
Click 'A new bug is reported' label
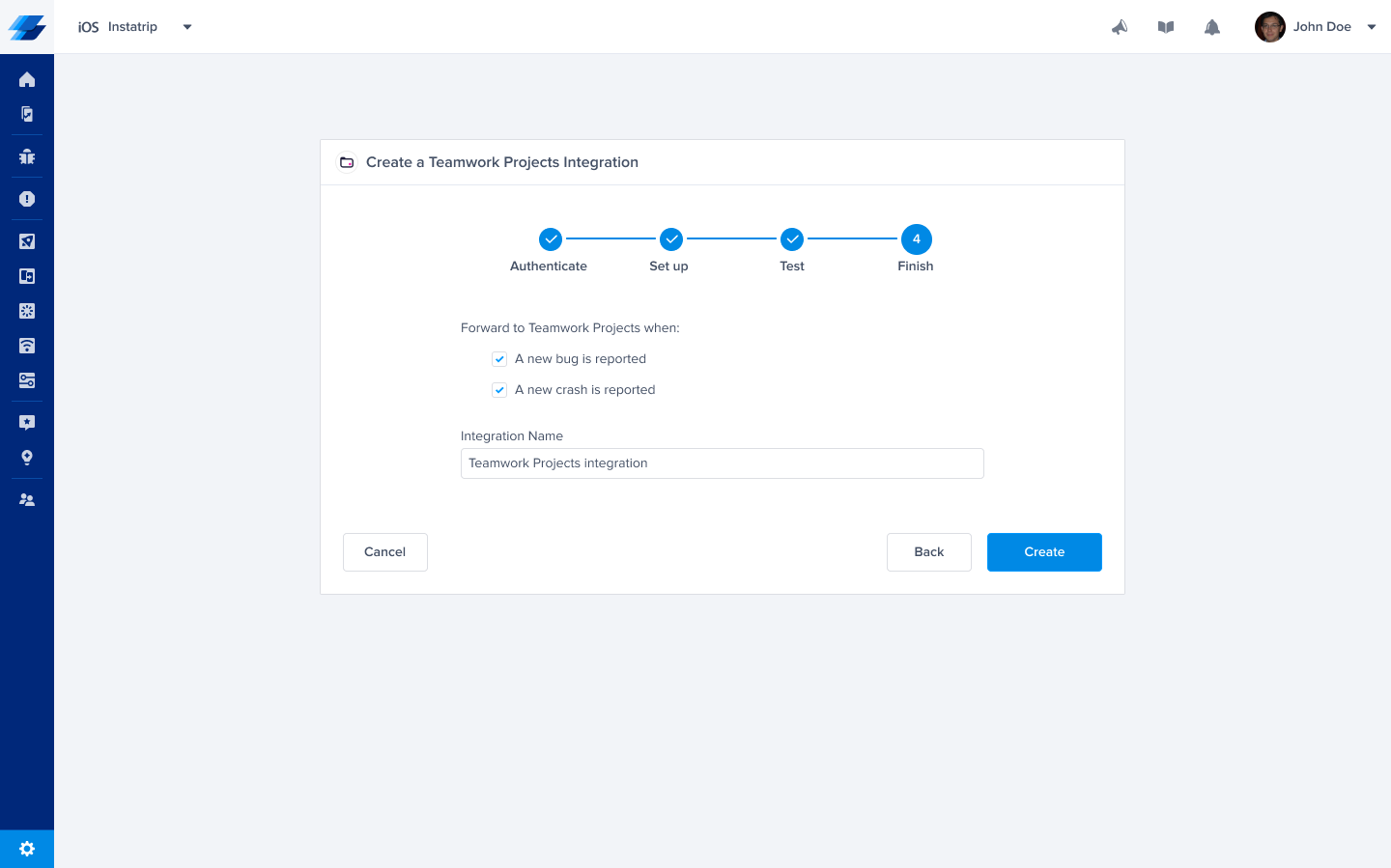click(x=581, y=359)
